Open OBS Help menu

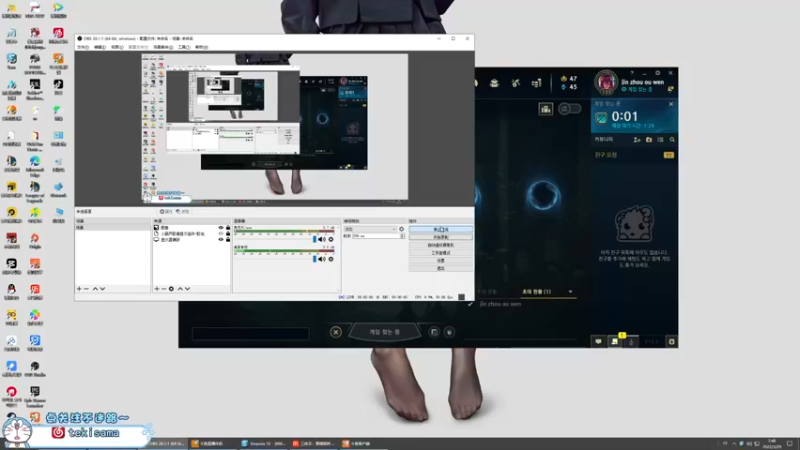pos(202,47)
